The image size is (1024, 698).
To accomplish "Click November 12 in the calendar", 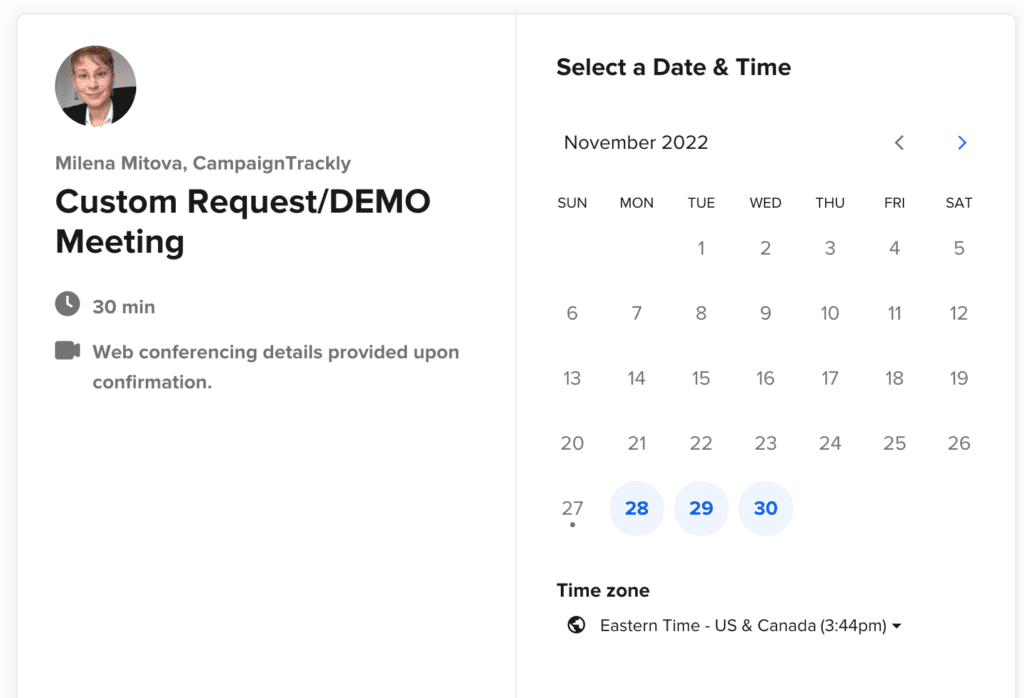I will click(x=958, y=313).
